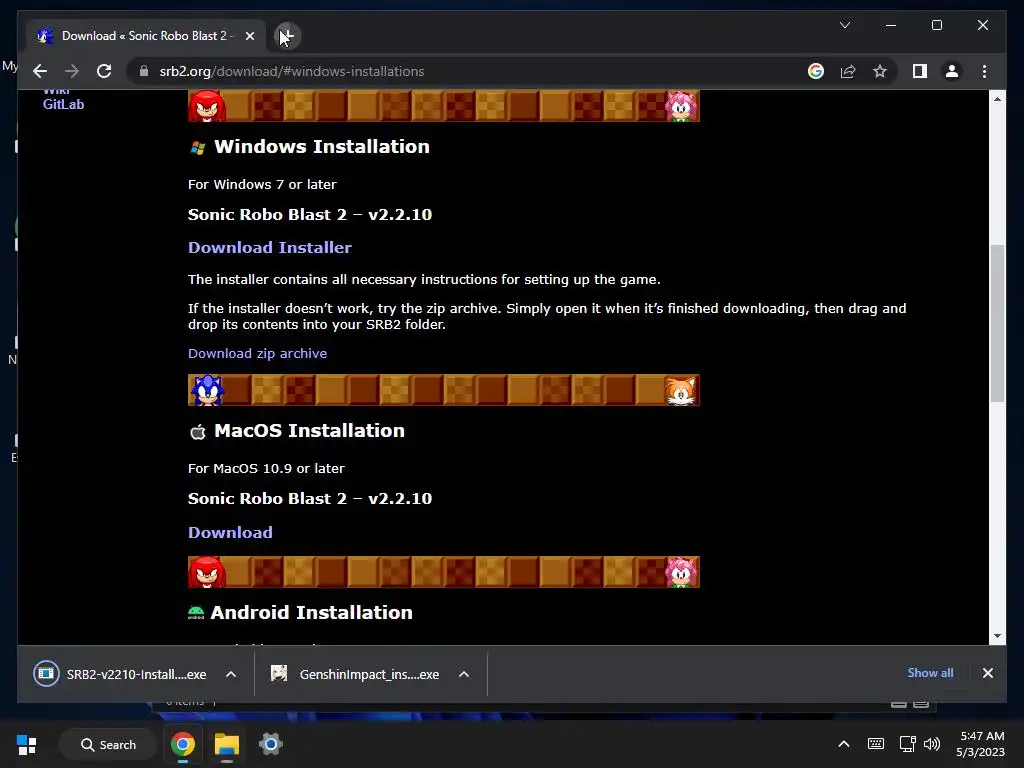Open the Chrome side panel
This screenshot has width=1024, height=768.
(920, 71)
